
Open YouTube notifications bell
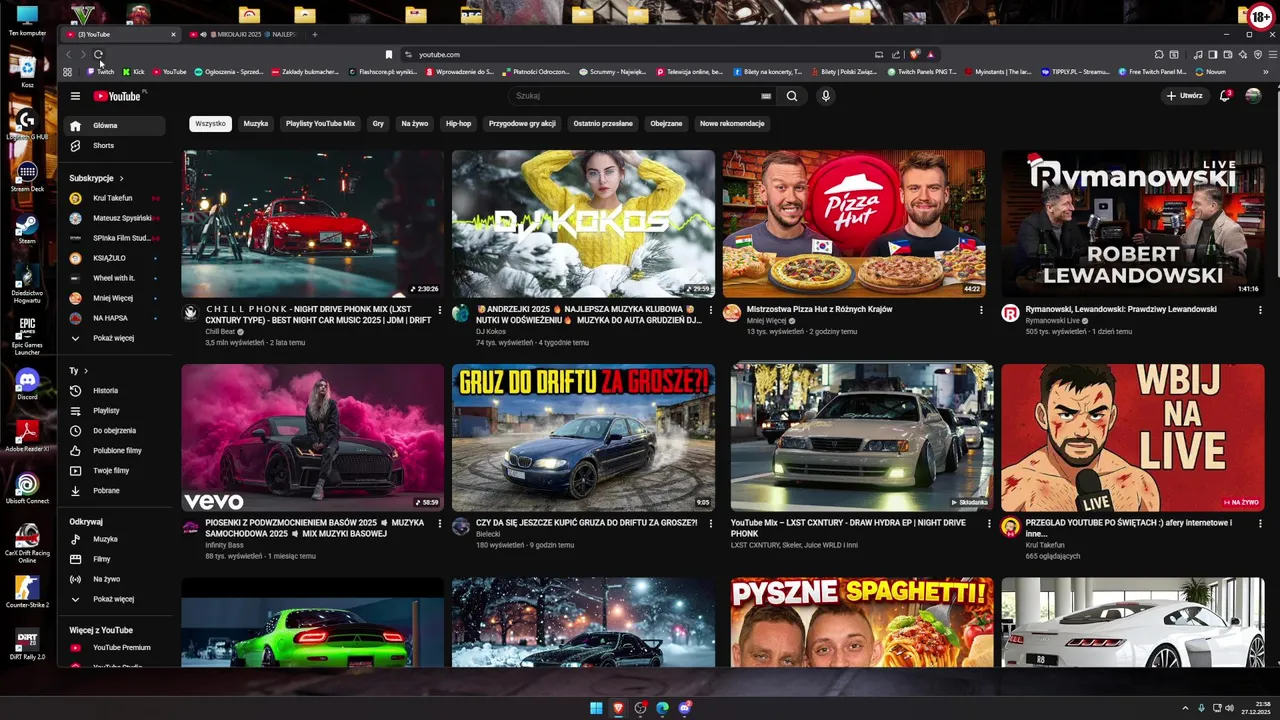coord(1224,96)
